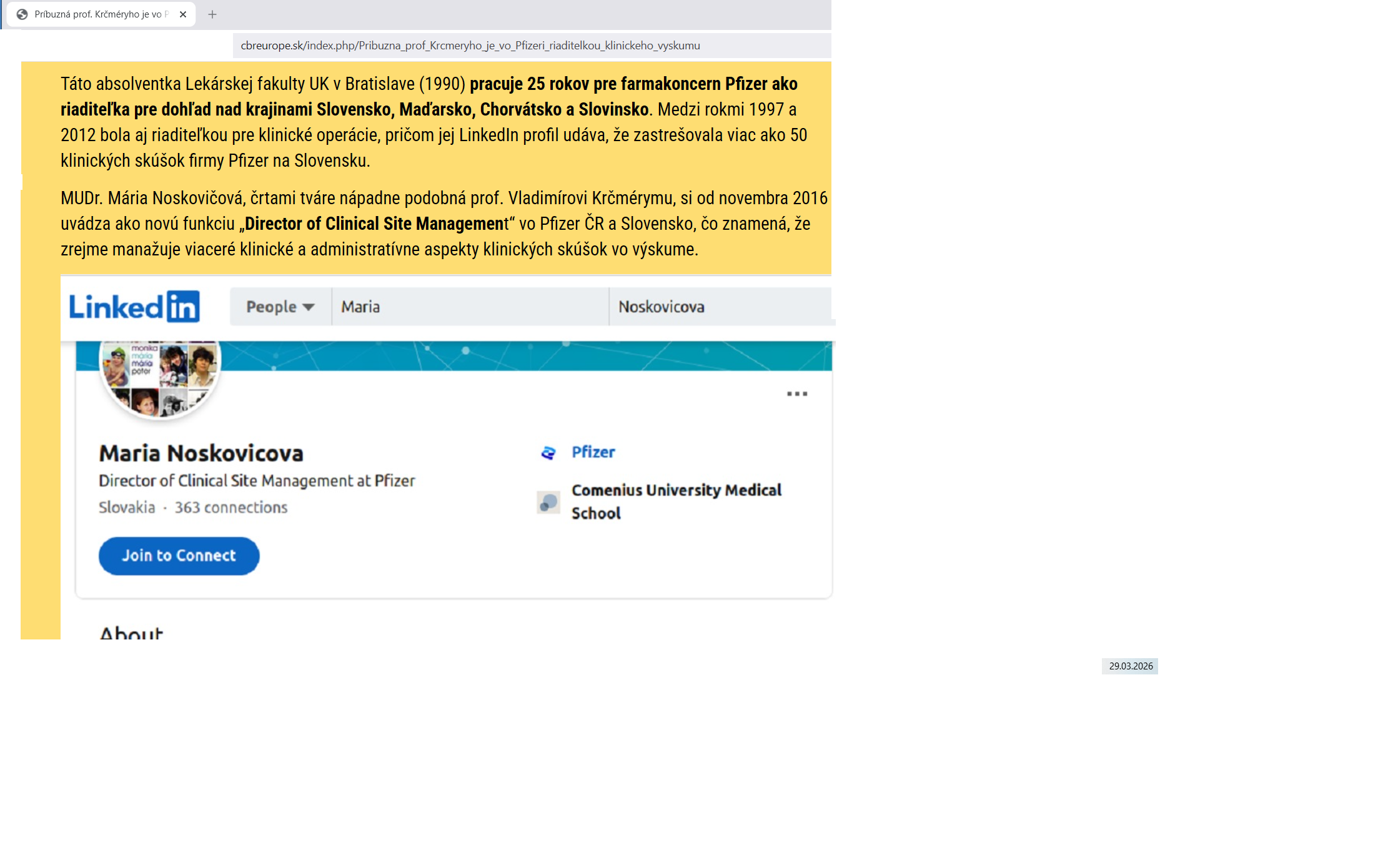Click the teal profile banner image
The height and width of the screenshot is (868, 1378).
pyautogui.click(x=500, y=356)
